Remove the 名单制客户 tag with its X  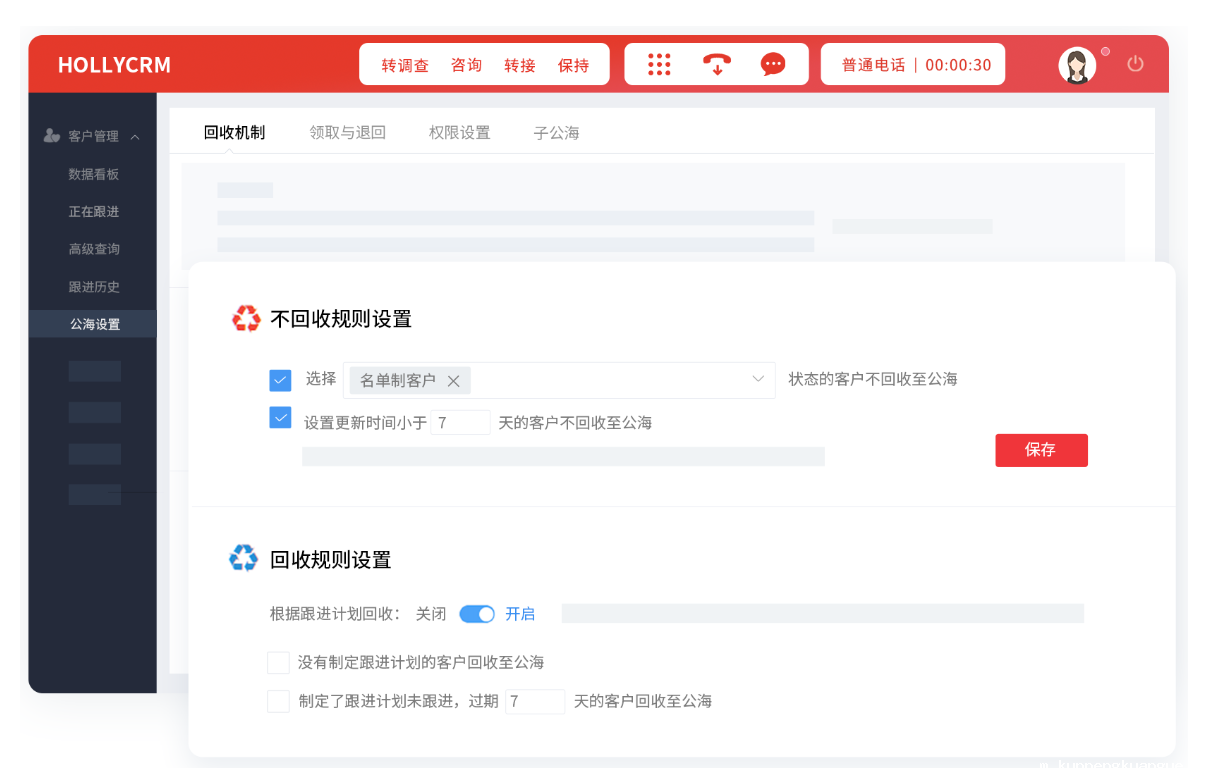[453, 381]
